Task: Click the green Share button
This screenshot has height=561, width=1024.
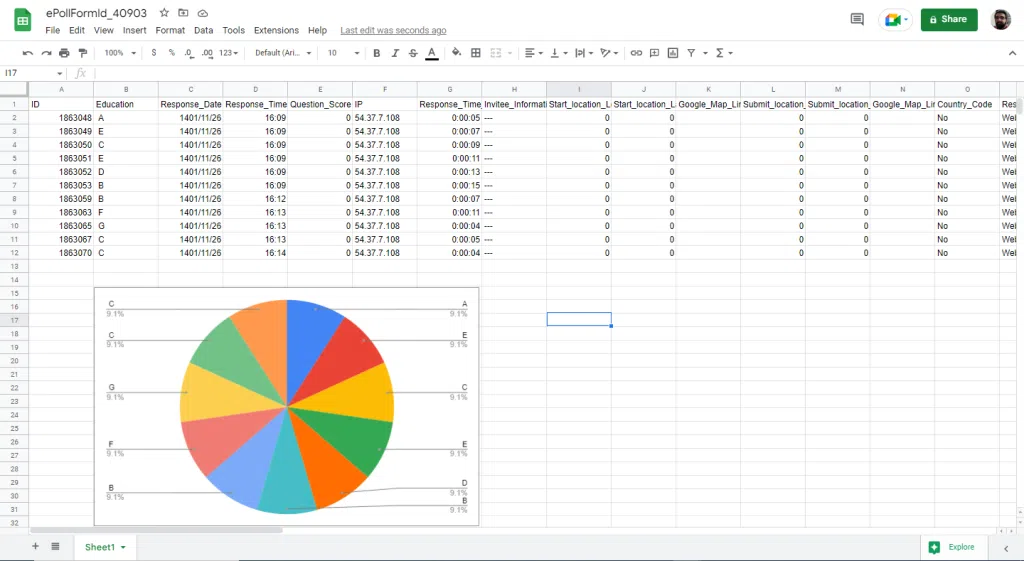Action: (x=949, y=20)
